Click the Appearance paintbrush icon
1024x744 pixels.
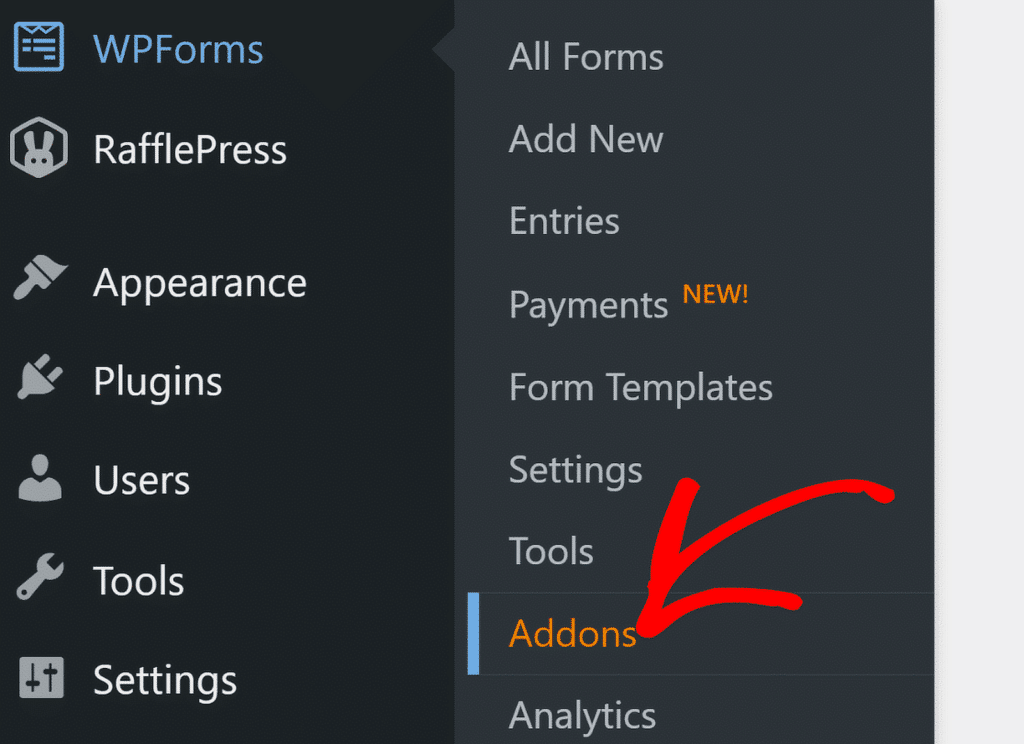pyautogui.click(x=39, y=282)
